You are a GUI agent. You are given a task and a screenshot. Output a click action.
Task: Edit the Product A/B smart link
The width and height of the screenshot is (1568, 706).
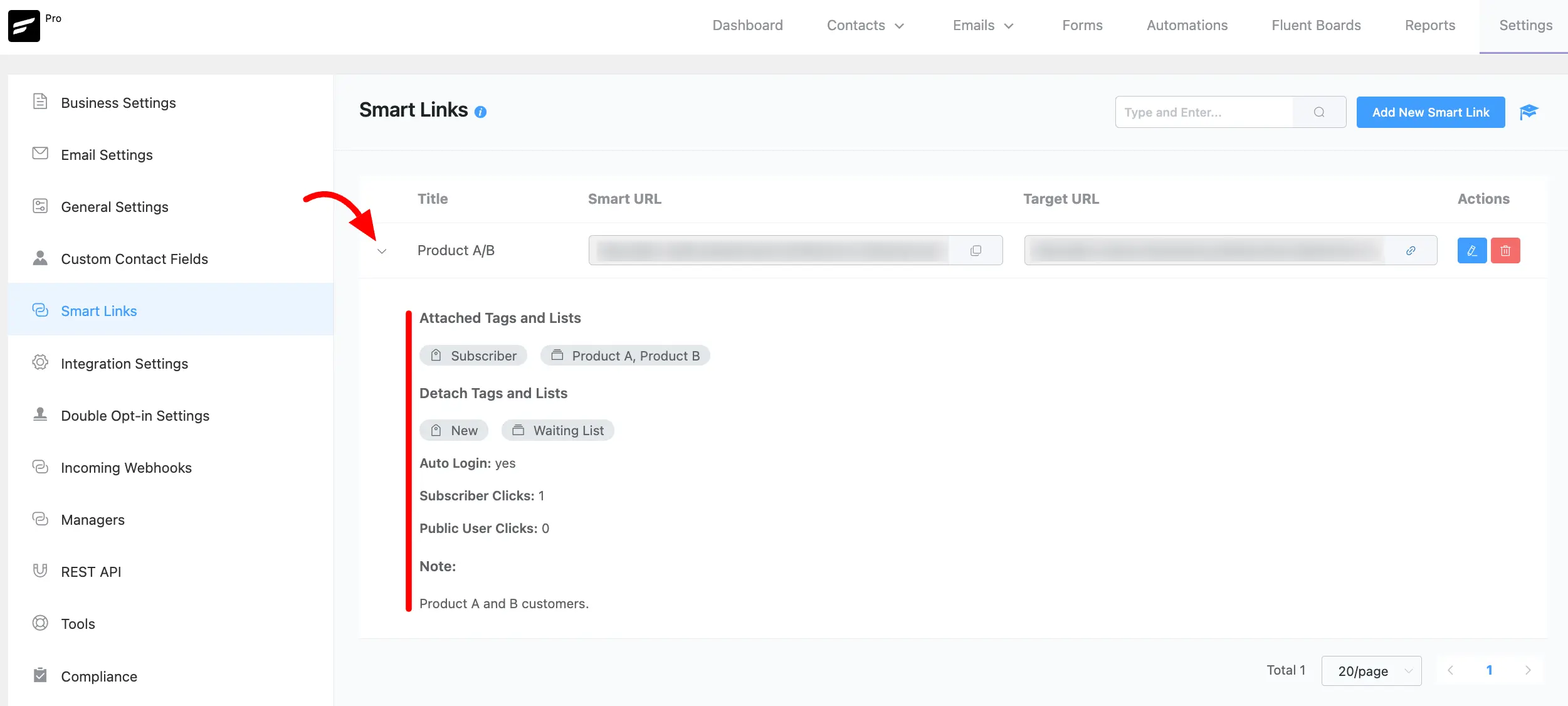pos(1472,250)
